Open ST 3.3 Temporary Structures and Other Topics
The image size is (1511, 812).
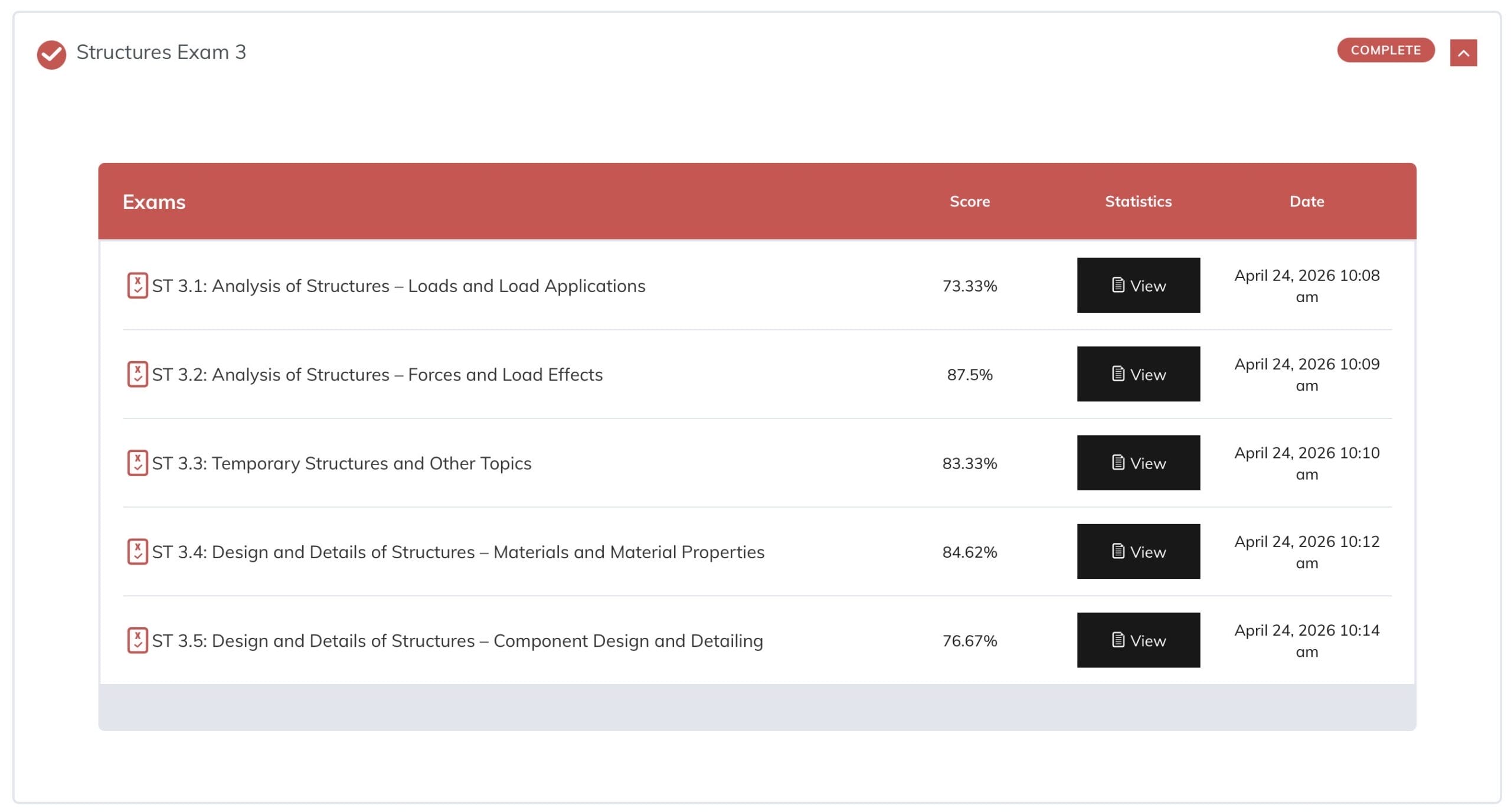342,463
